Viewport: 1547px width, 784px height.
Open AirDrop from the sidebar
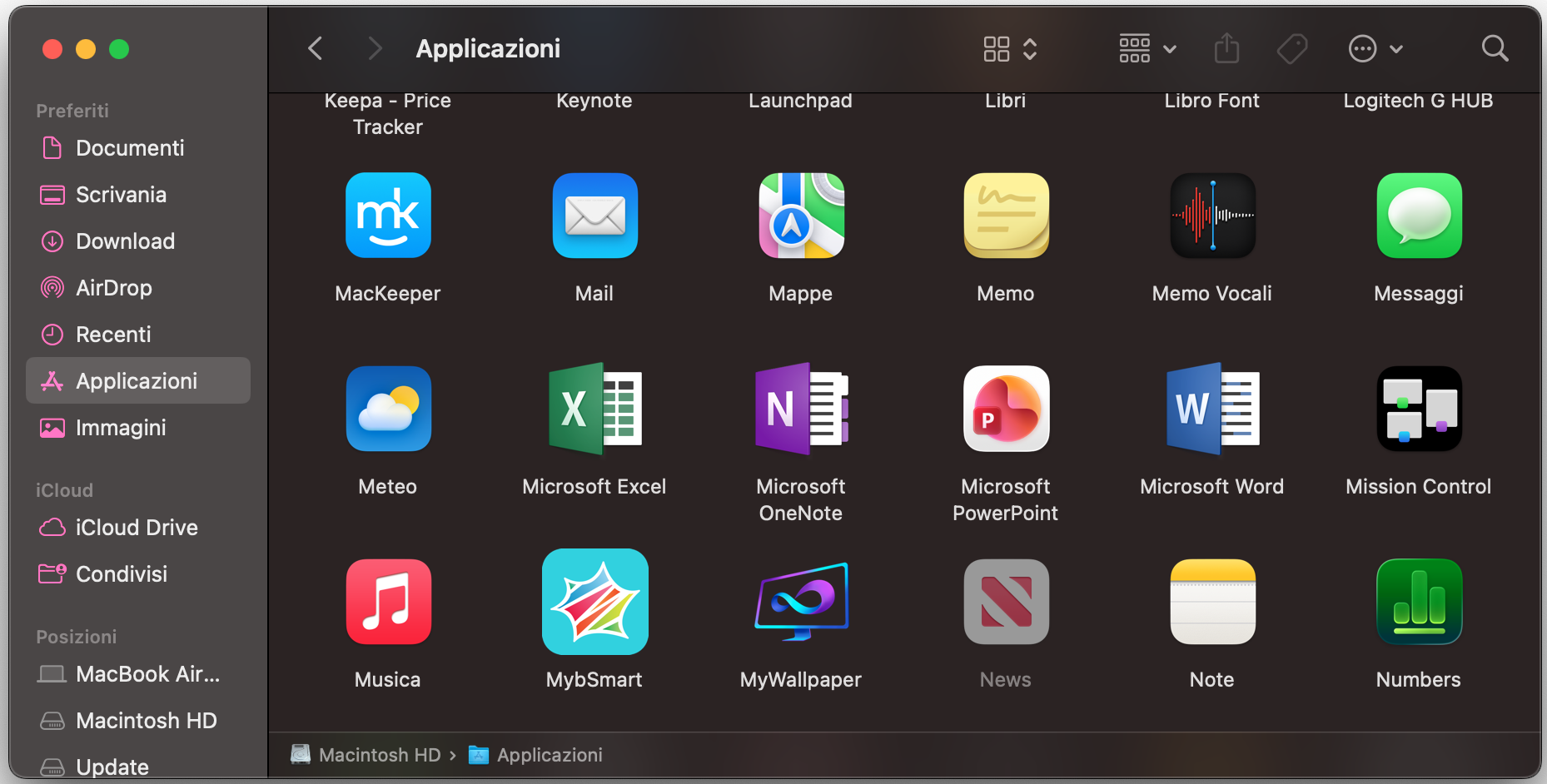click(138, 288)
